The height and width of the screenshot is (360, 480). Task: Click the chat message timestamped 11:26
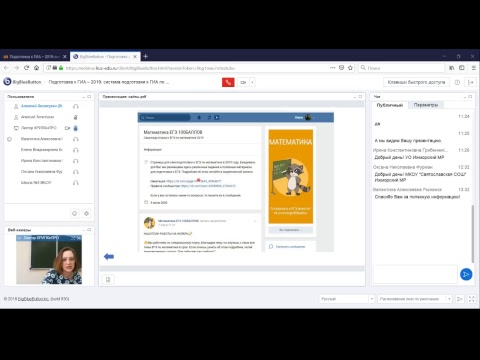tap(422, 154)
